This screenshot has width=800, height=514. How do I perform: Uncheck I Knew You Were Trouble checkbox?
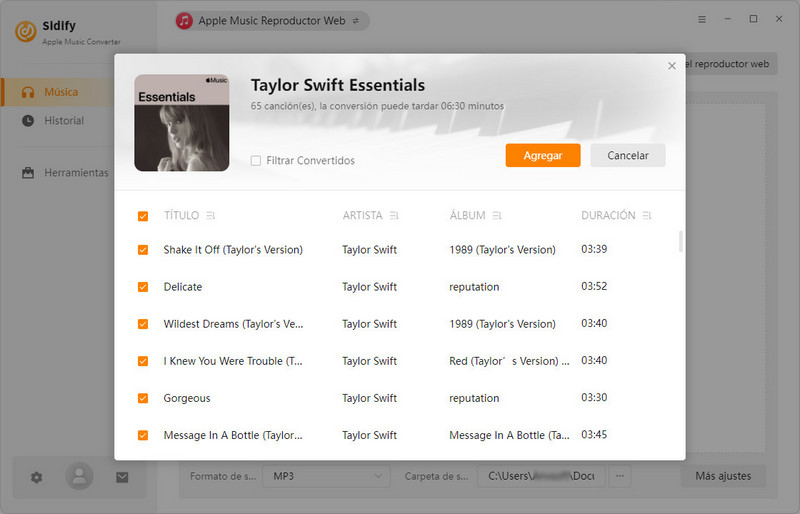pyautogui.click(x=143, y=361)
